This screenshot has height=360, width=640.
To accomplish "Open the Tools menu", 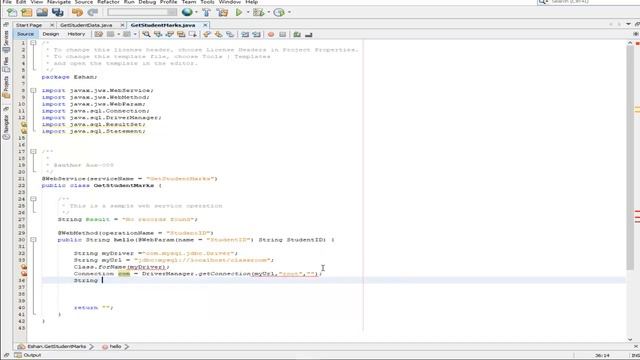I will [207, 2].
